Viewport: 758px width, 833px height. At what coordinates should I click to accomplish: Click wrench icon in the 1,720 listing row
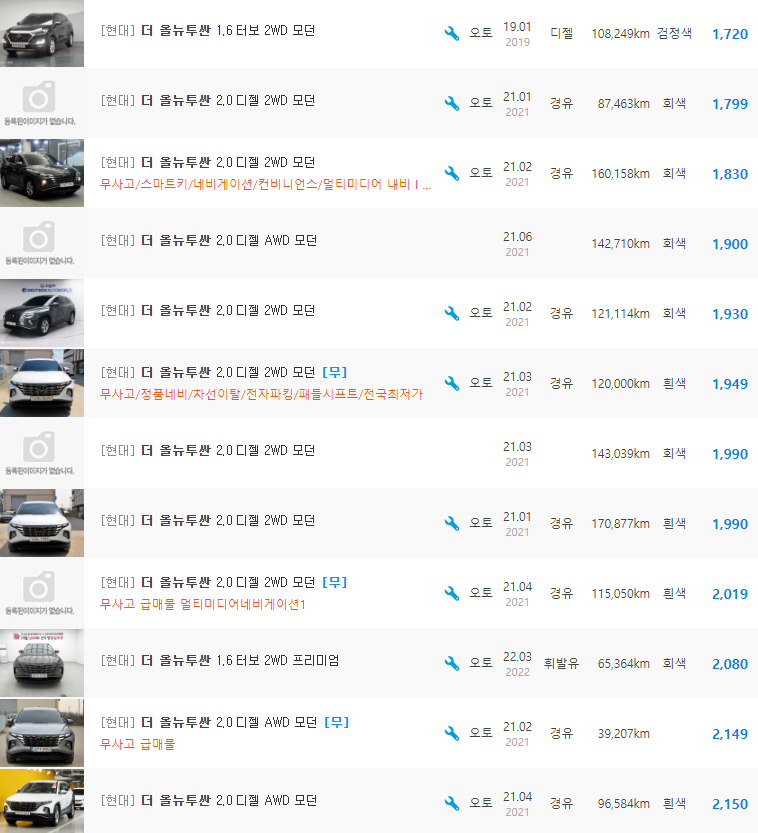[452, 33]
